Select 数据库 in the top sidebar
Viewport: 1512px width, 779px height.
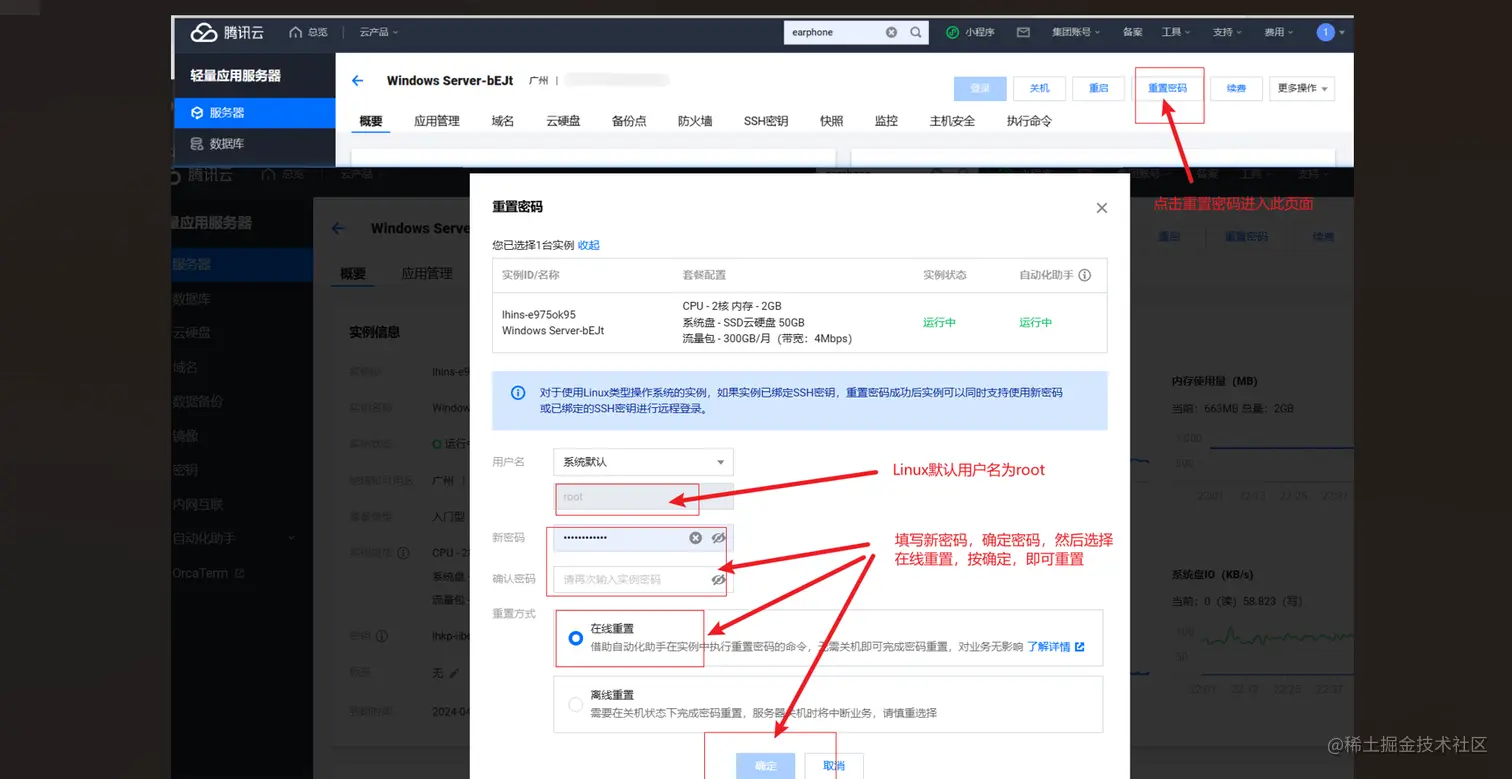point(254,144)
